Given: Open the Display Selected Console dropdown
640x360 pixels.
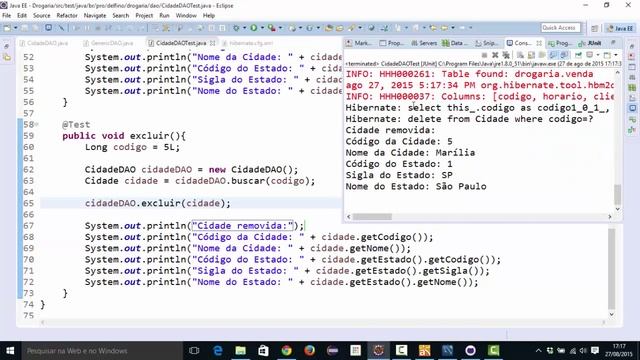Looking at the screenshot, I should tap(598, 55).
